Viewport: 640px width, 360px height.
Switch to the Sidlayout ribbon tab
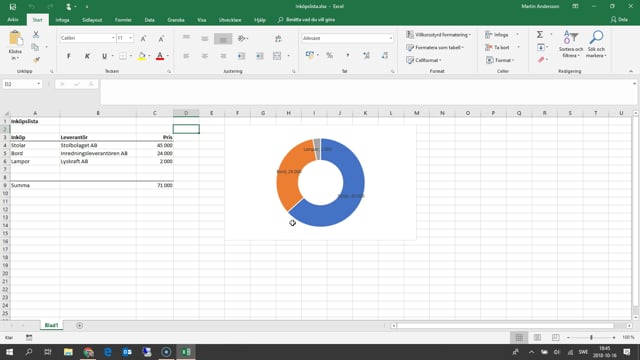(x=92, y=20)
